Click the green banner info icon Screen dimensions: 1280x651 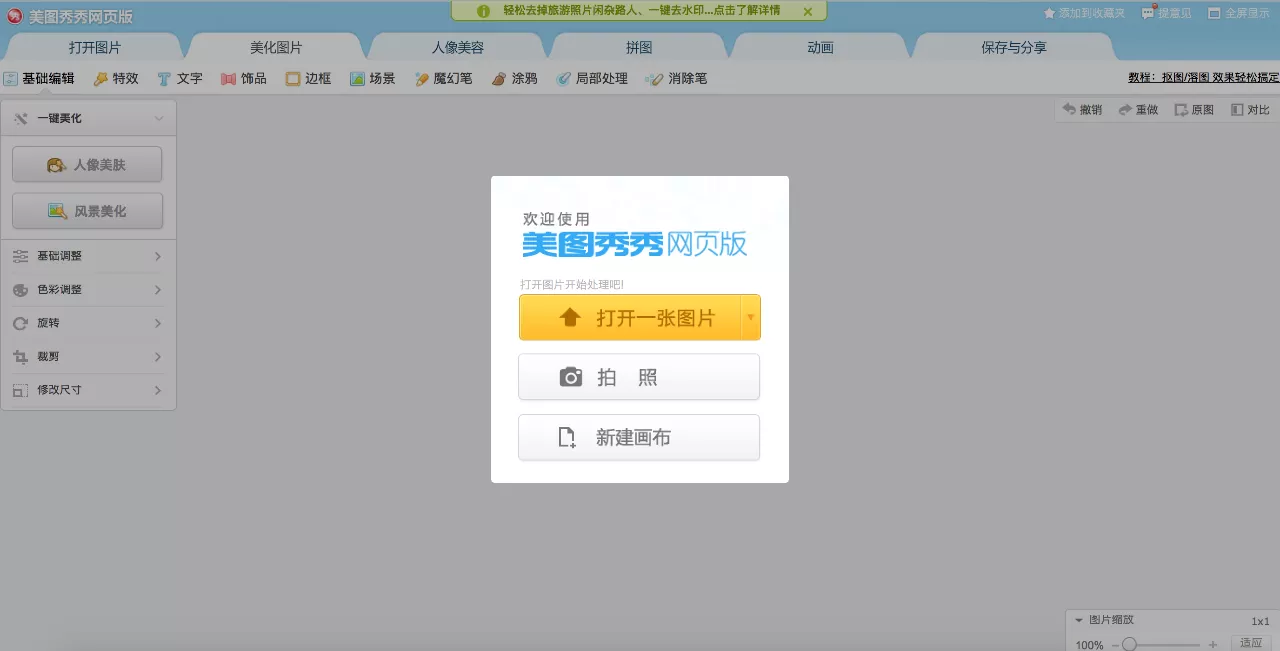pyautogui.click(x=484, y=11)
